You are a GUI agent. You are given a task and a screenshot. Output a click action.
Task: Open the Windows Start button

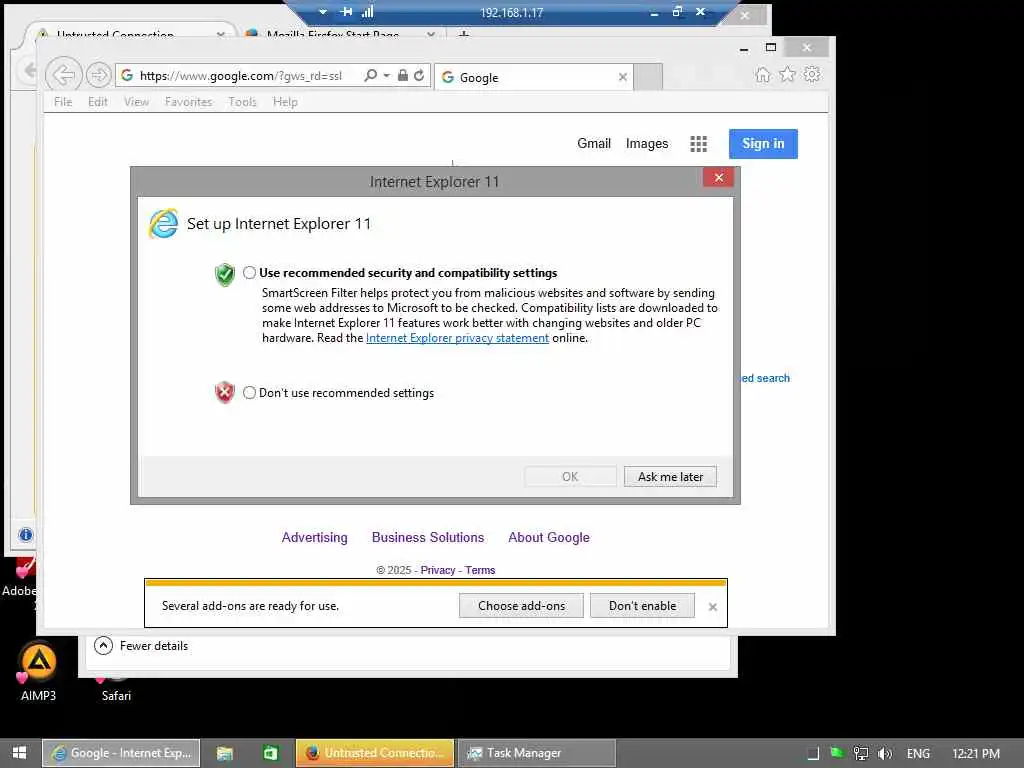coord(20,753)
